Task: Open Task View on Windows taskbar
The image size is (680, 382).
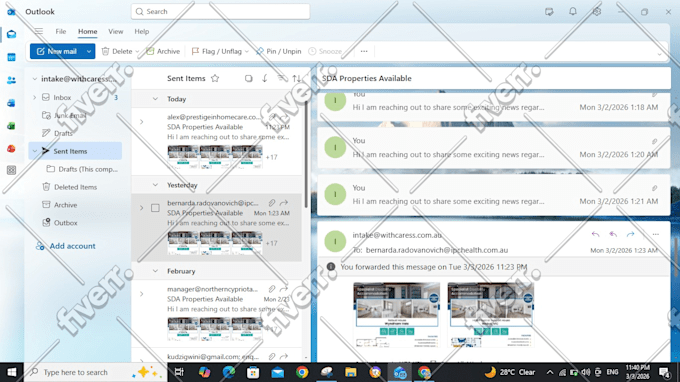Action: coord(179,372)
